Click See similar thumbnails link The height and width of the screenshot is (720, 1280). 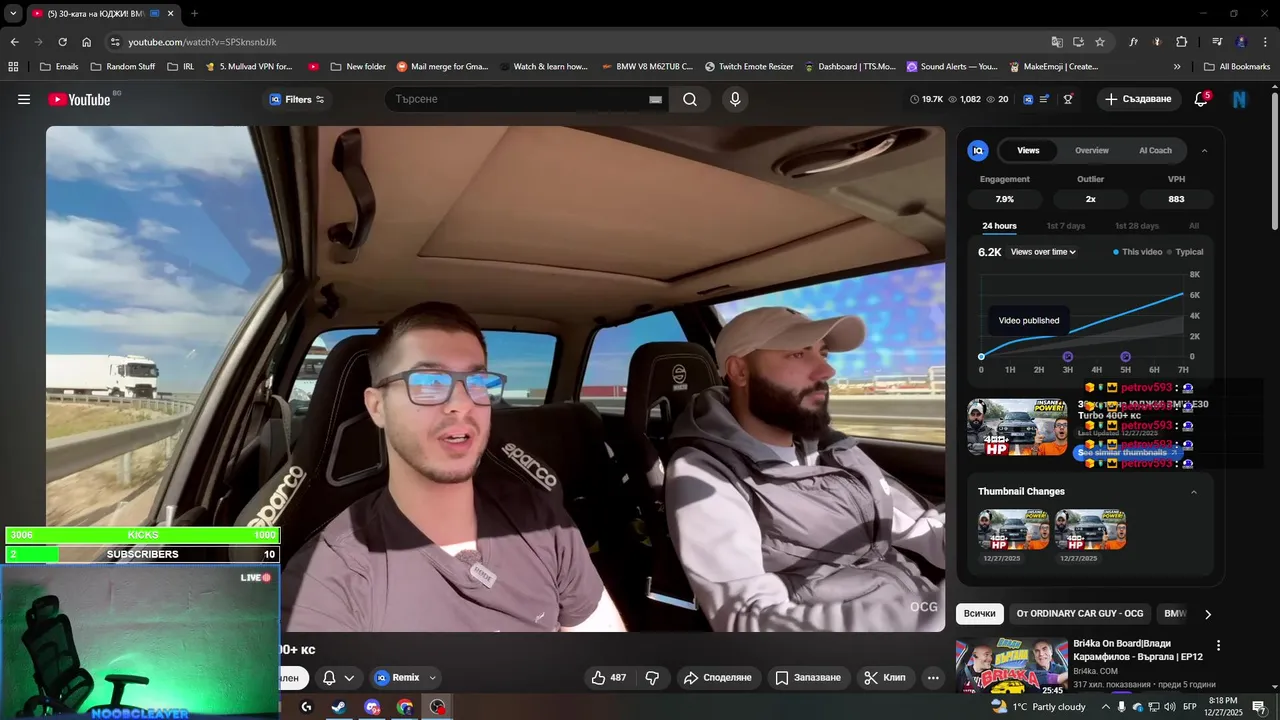coord(1127,453)
